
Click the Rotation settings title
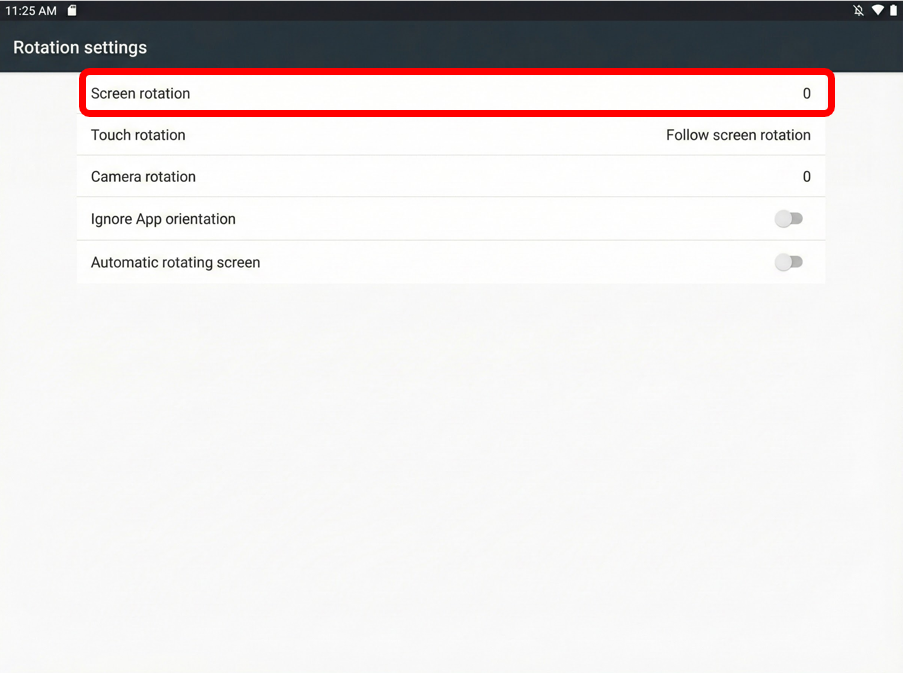coord(80,47)
